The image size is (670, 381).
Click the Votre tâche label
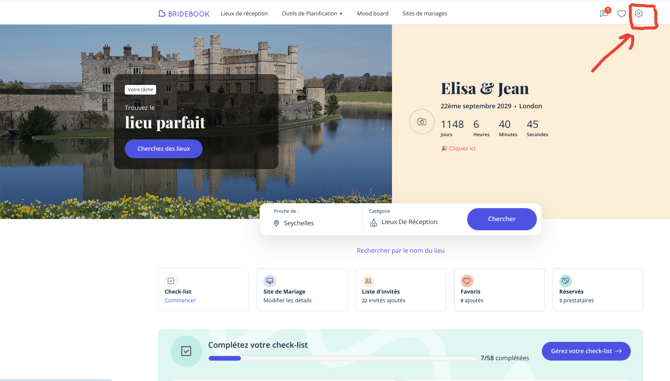point(140,90)
